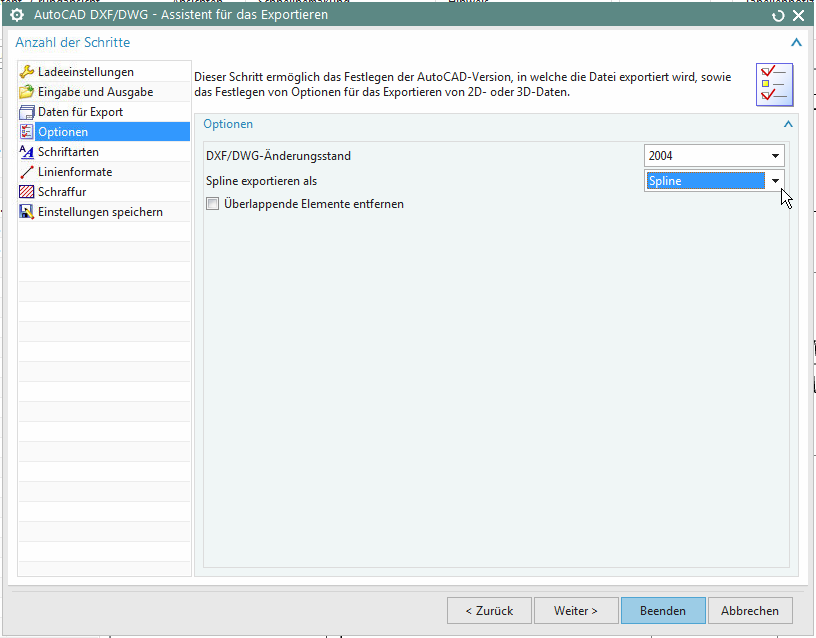Click the Spline exportieren als label

(x=261, y=181)
